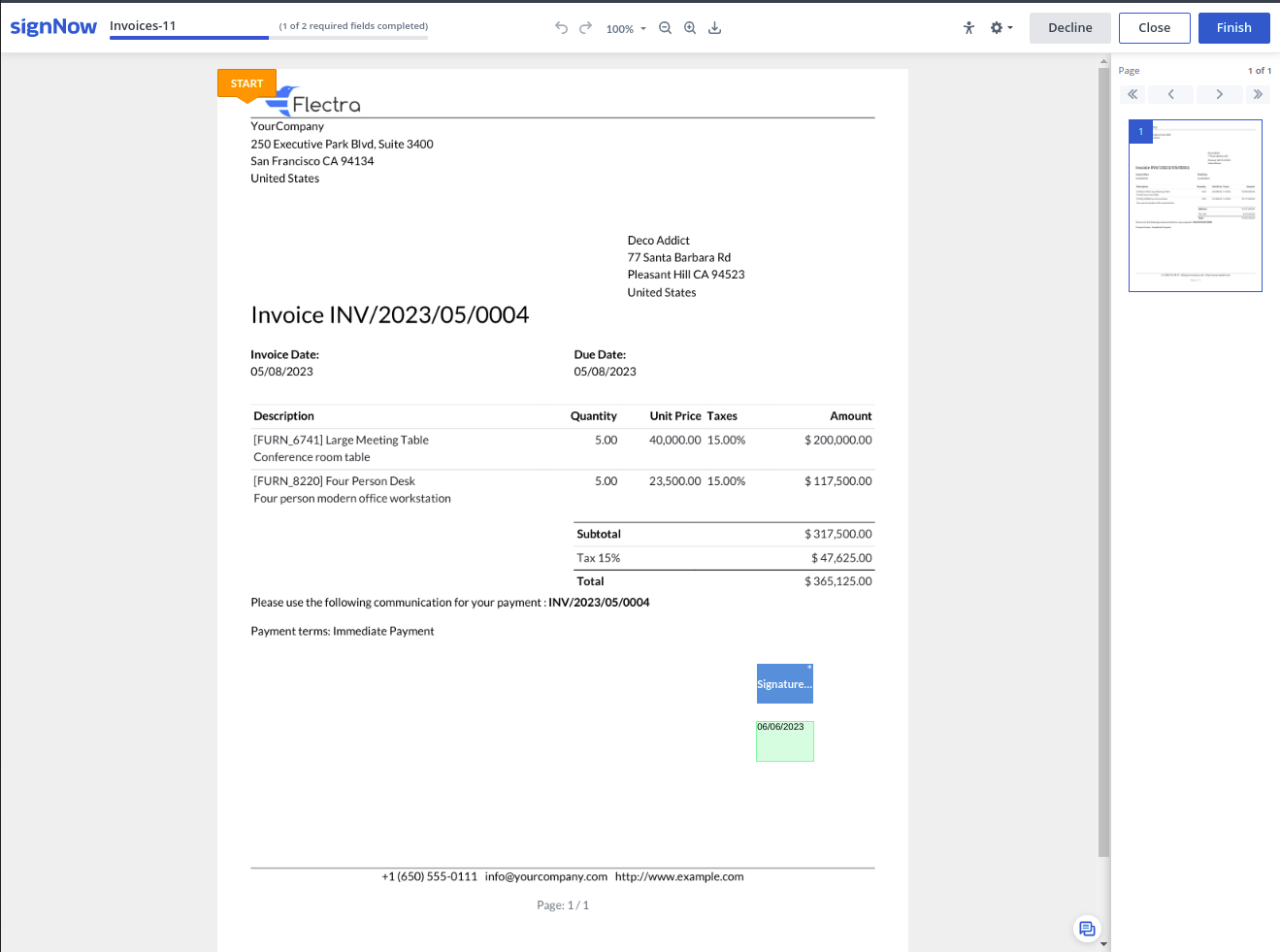Click the Payment terms: Immediate Payment text

[343, 631]
